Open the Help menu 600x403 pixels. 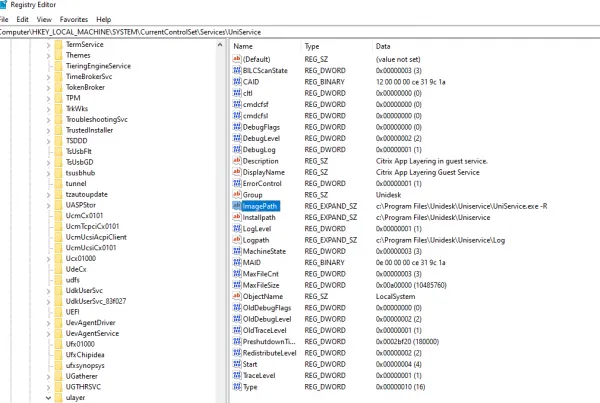[x=103, y=20]
